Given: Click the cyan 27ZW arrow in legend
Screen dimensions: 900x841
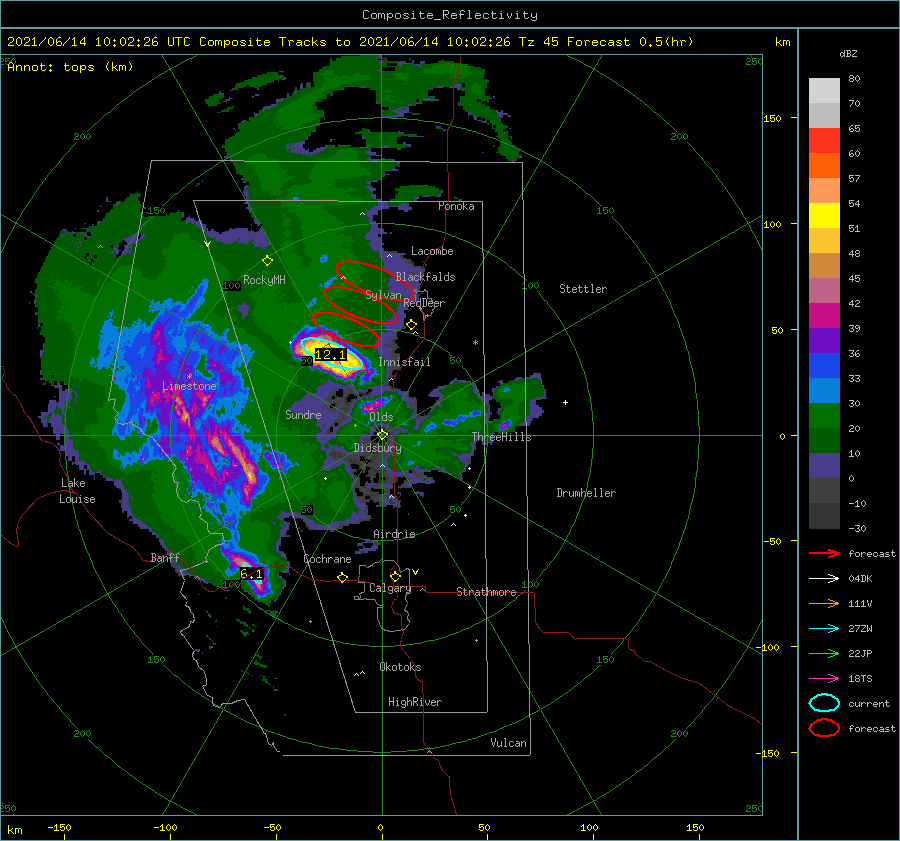Looking at the screenshot, I should click(824, 629).
